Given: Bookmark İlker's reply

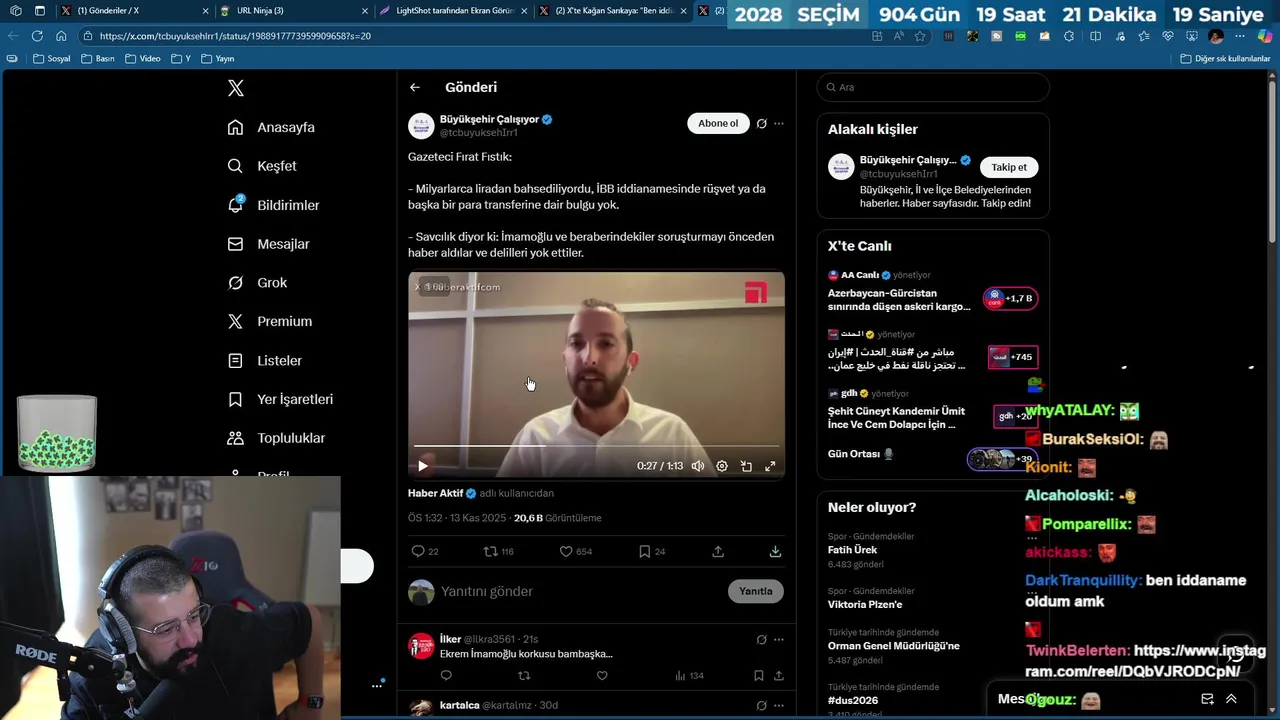Looking at the screenshot, I should pyautogui.click(x=759, y=676).
